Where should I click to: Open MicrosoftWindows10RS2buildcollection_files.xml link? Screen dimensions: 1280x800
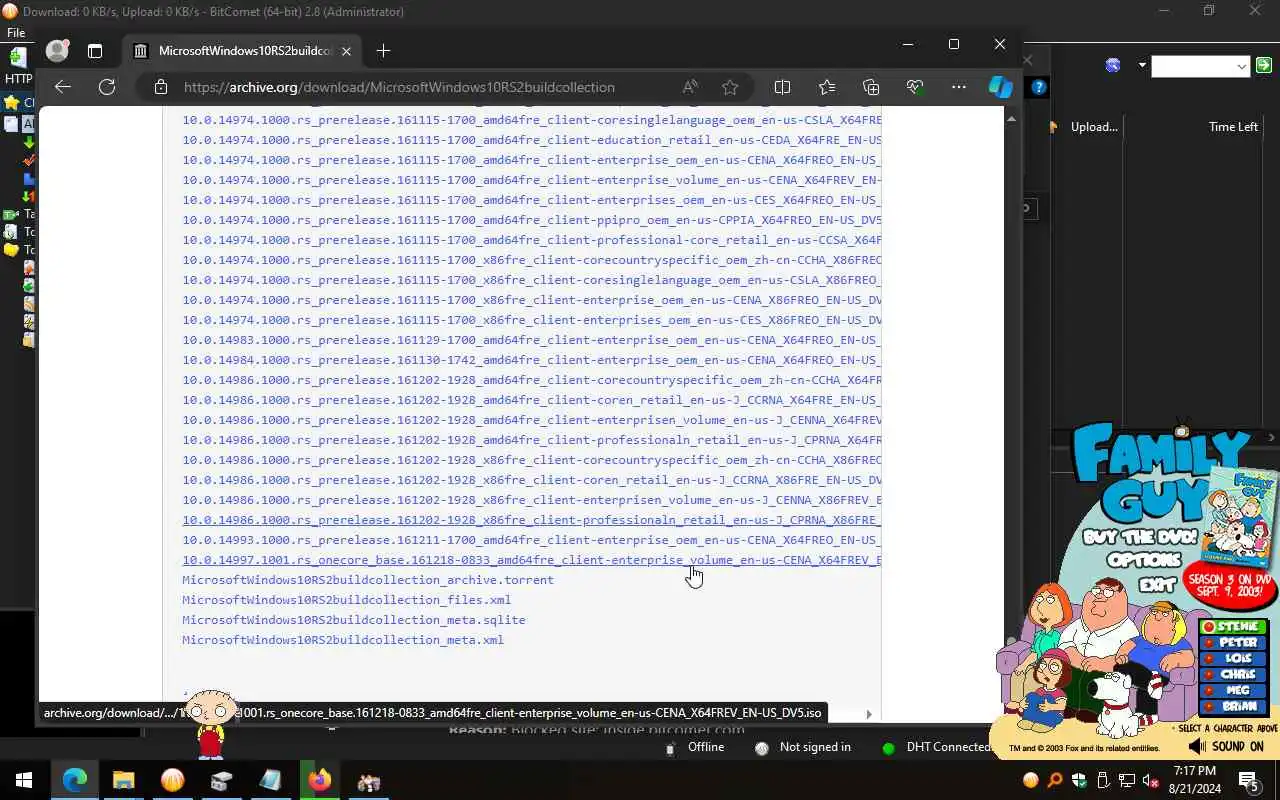click(346, 600)
